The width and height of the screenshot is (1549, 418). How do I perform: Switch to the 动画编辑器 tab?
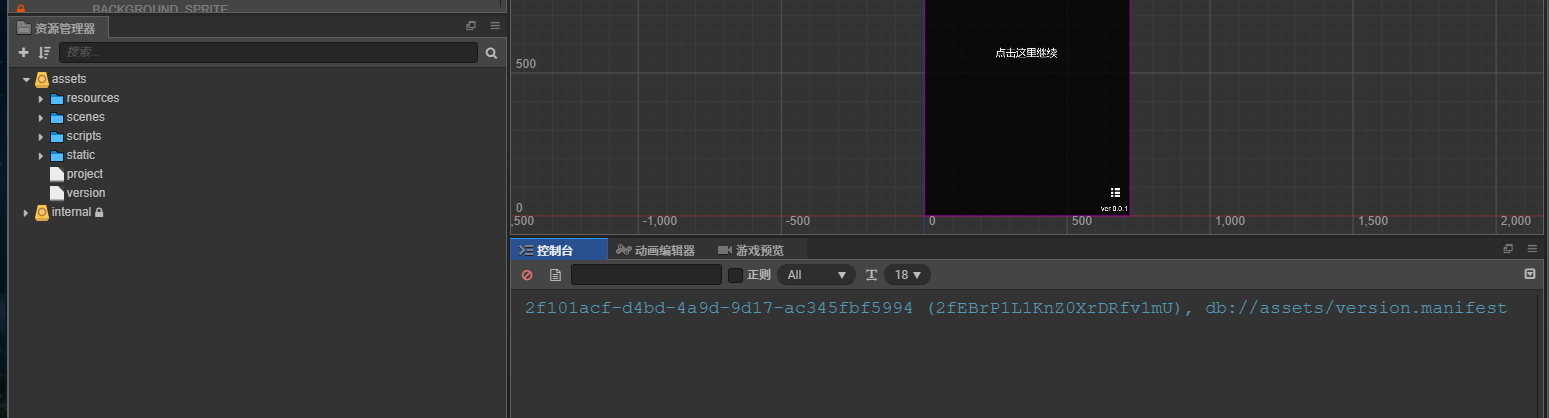(655, 250)
